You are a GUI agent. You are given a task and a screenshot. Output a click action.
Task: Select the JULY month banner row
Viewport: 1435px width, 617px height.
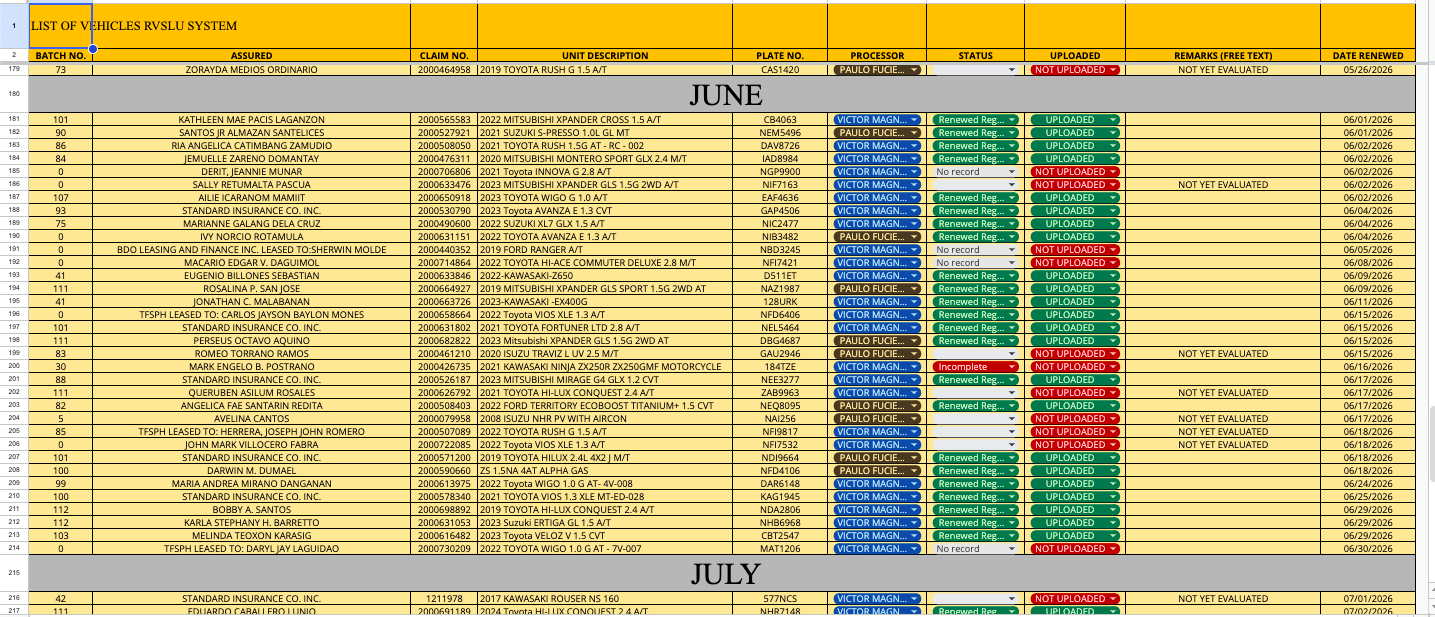click(x=723, y=574)
